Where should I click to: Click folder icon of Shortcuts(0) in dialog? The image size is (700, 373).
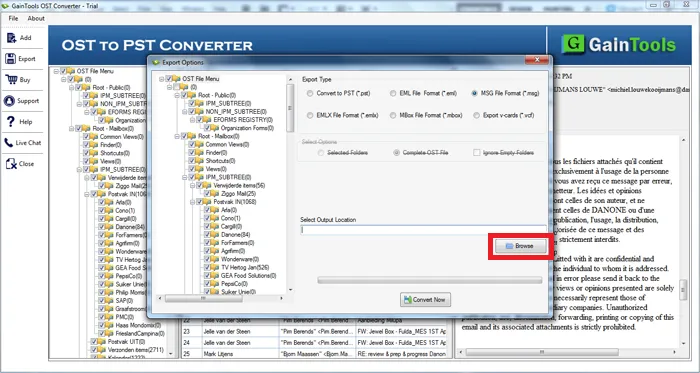coord(200,161)
